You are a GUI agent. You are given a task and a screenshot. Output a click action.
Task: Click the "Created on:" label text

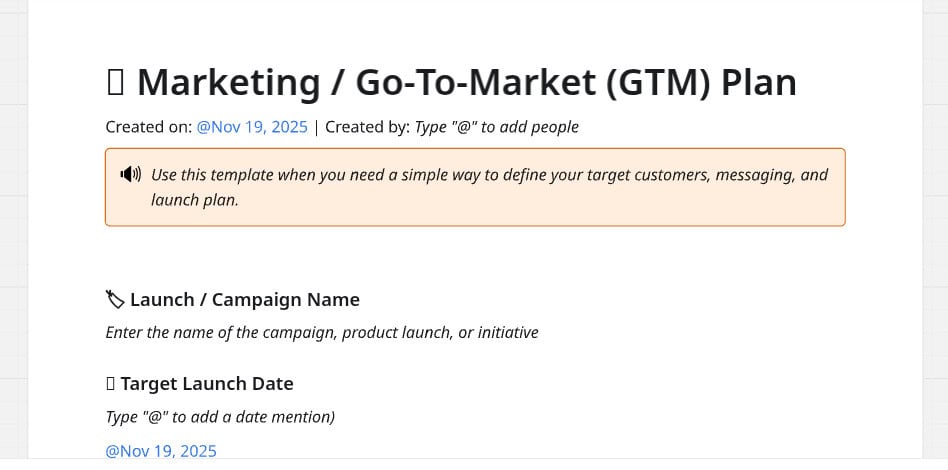[x=149, y=127]
